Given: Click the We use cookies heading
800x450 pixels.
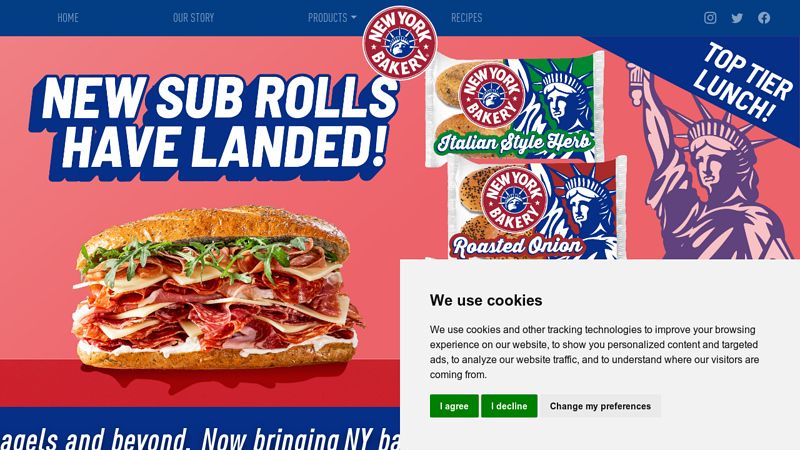Looking at the screenshot, I should pos(486,300).
